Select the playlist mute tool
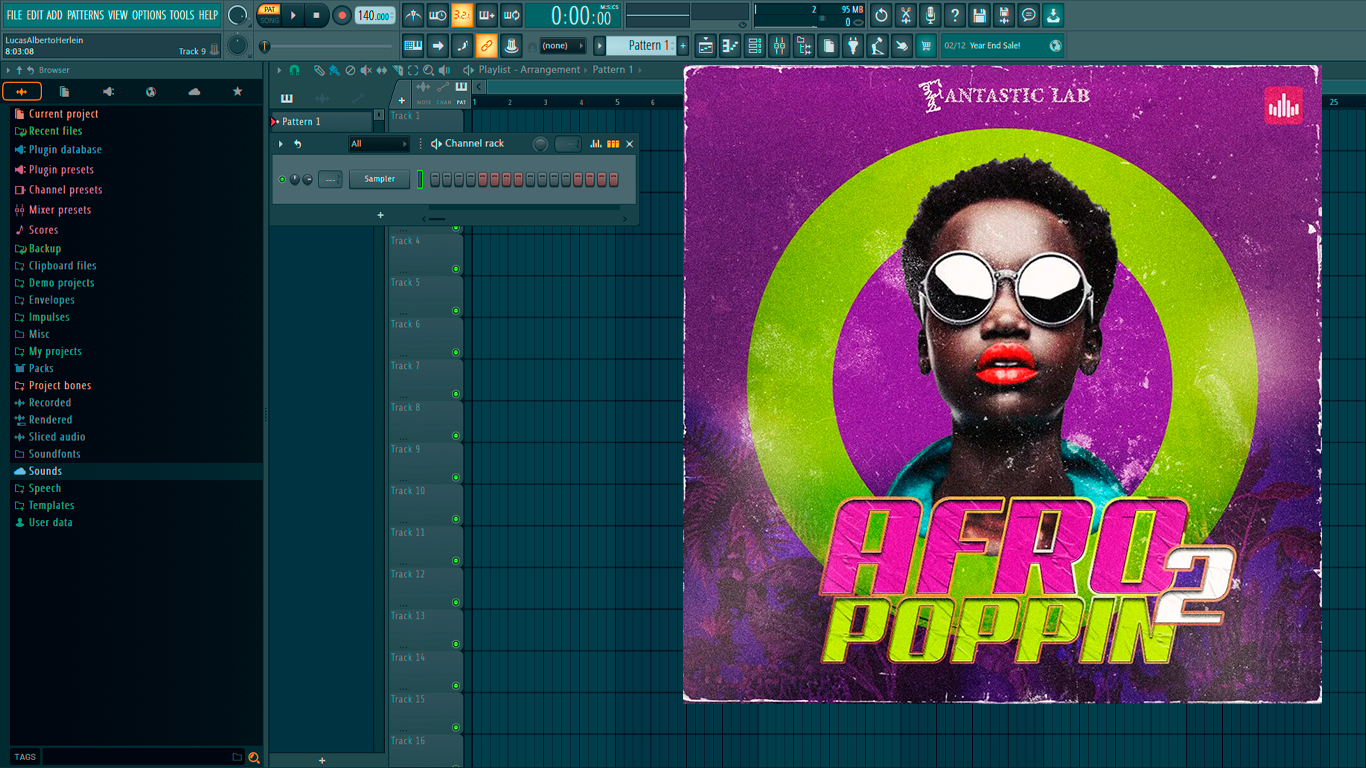The height and width of the screenshot is (768, 1366). click(x=365, y=70)
